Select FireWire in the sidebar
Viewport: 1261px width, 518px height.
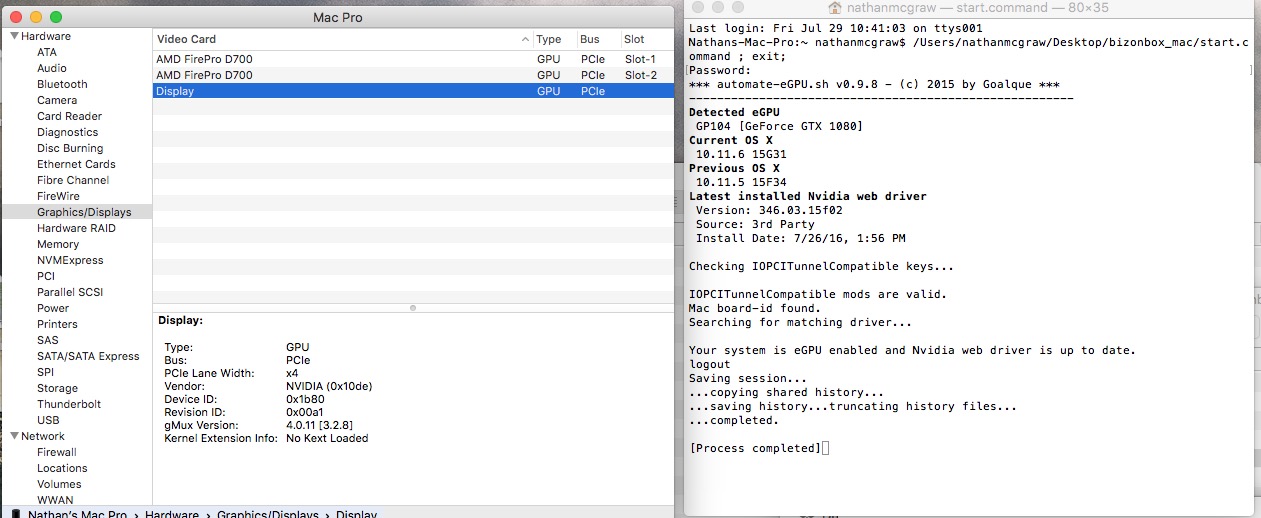[x=58, y=196]
